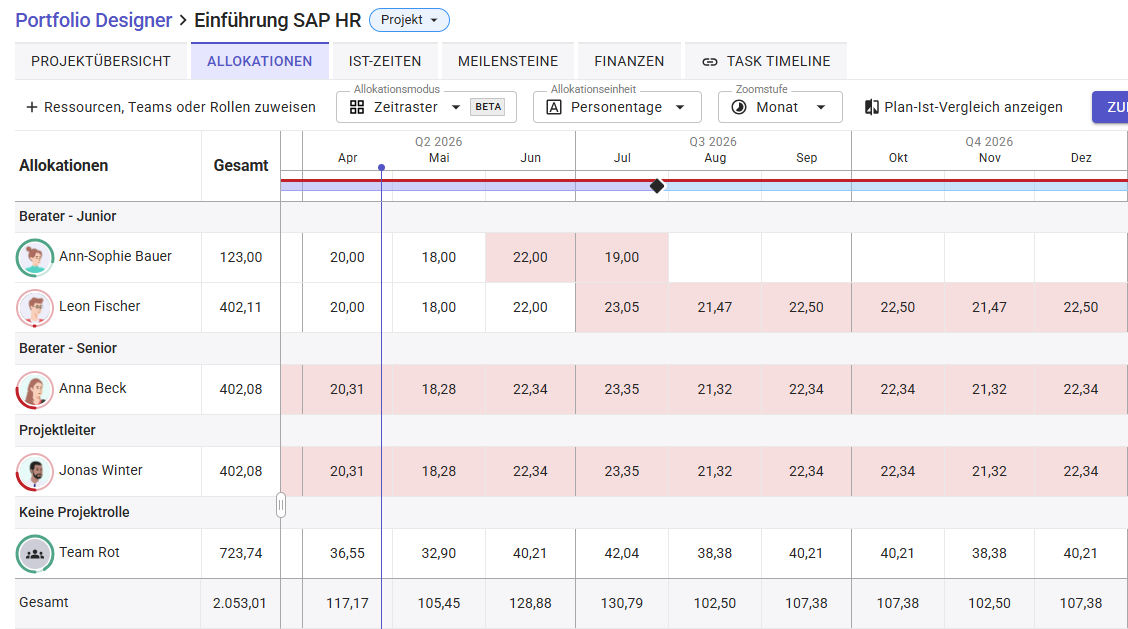Viewport: 1128px width, 629px height.
Task: Click Team Rot's total 723,74
Action: [241, 553]
